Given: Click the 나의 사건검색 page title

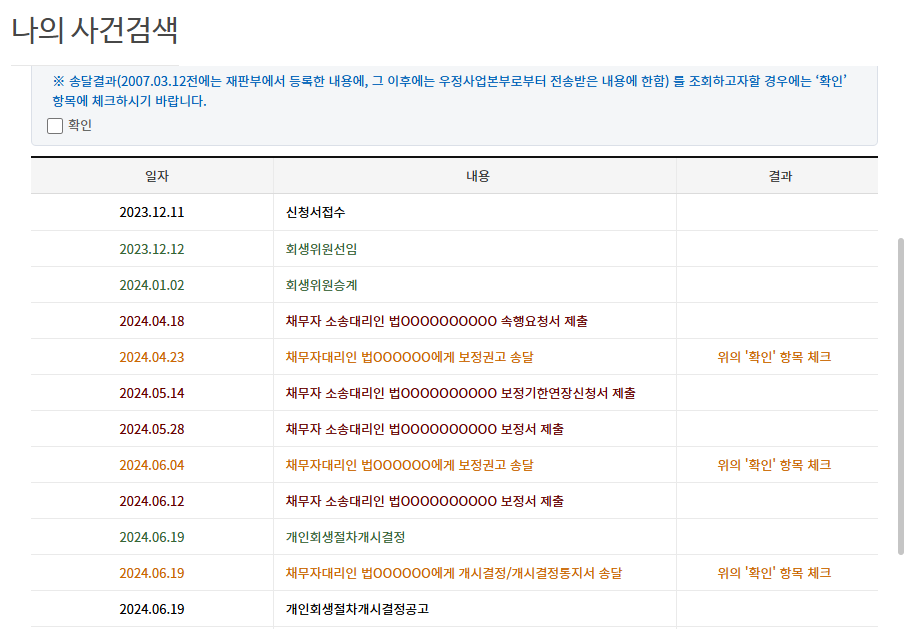Looking at the screenshot, I should point(95,30).
